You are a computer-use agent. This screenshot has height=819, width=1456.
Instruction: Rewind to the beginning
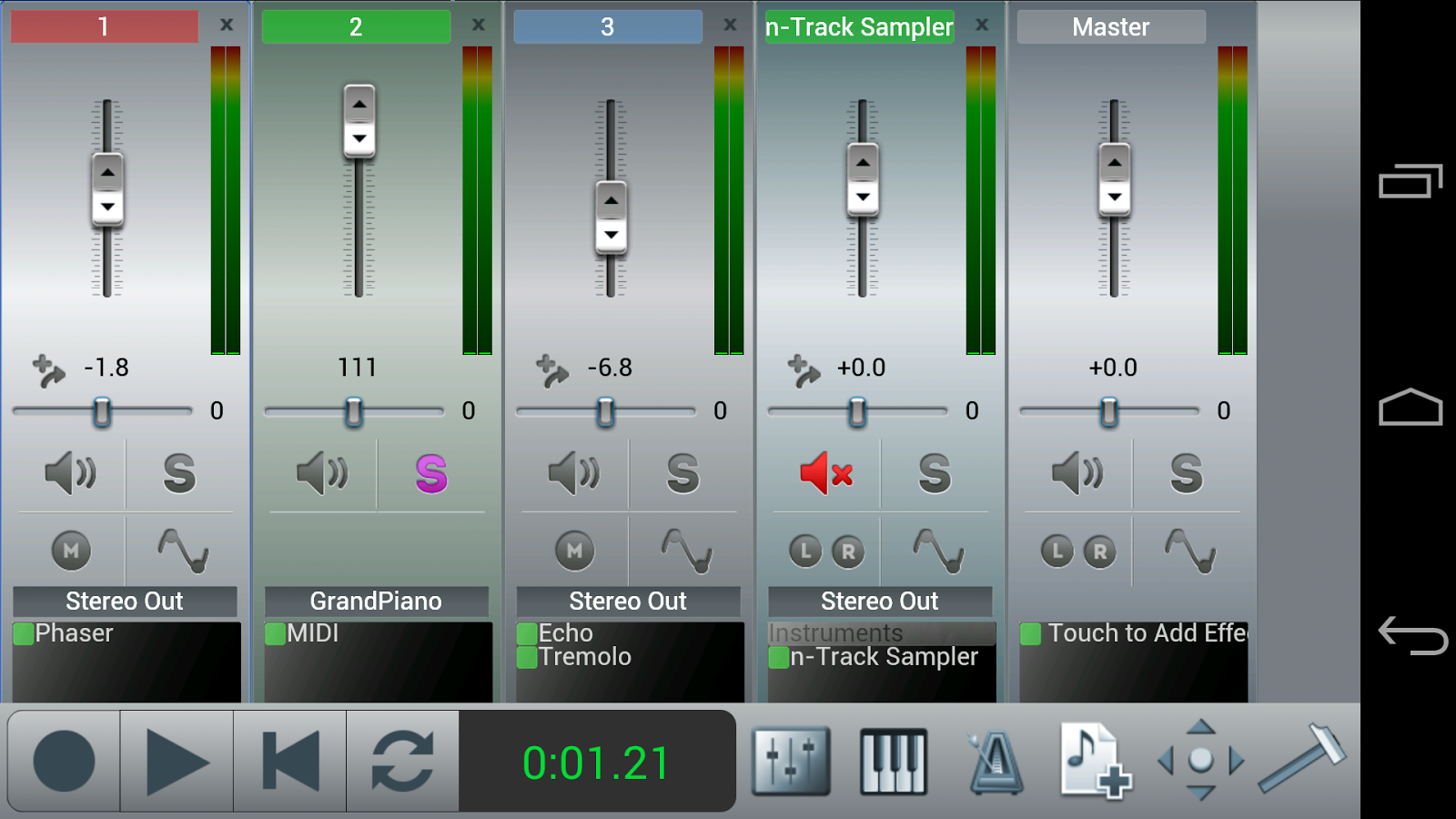click(x=289, y=761)
